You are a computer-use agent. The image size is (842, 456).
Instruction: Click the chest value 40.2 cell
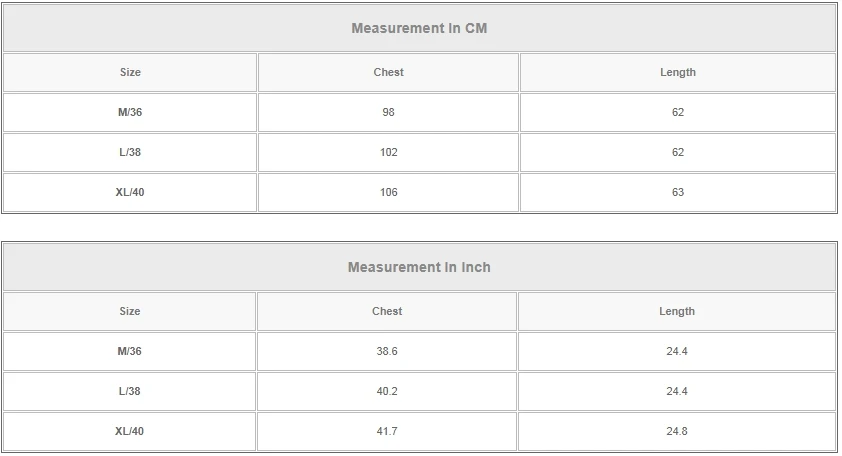pos(387,391)
